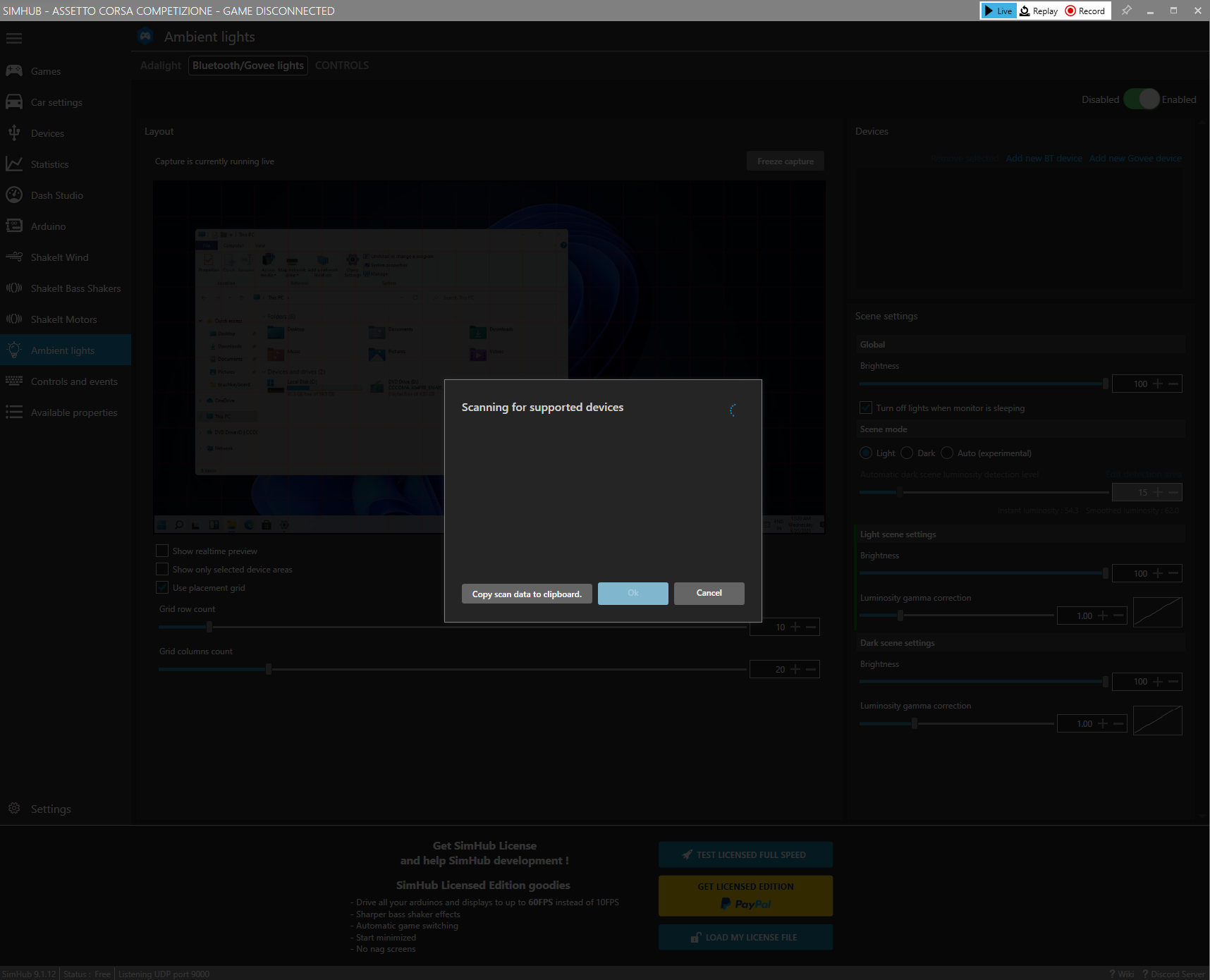Select Arduino in the sidebar
This screenshot has width=1210, height=980.
[x=47, y=226]
